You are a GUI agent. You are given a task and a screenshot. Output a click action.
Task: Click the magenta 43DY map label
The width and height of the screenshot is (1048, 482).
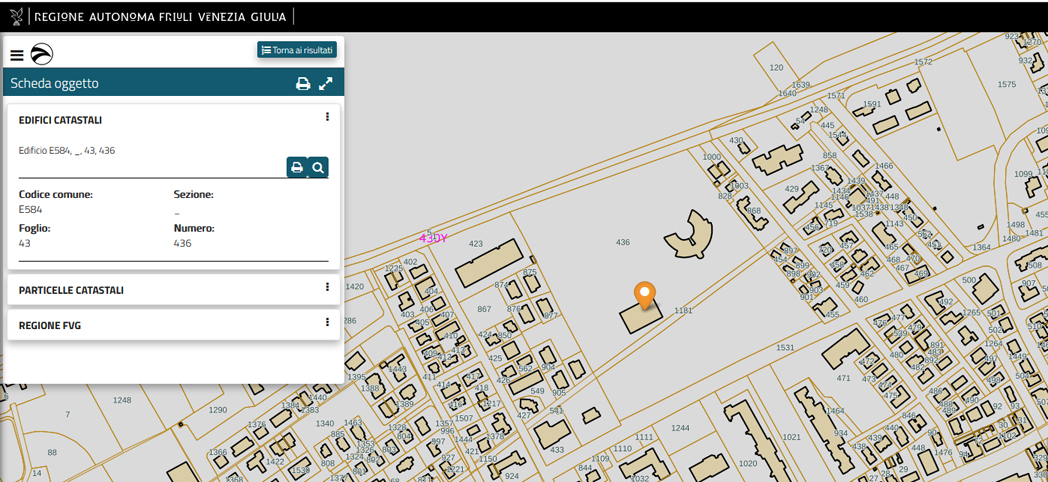coord(433,239)
